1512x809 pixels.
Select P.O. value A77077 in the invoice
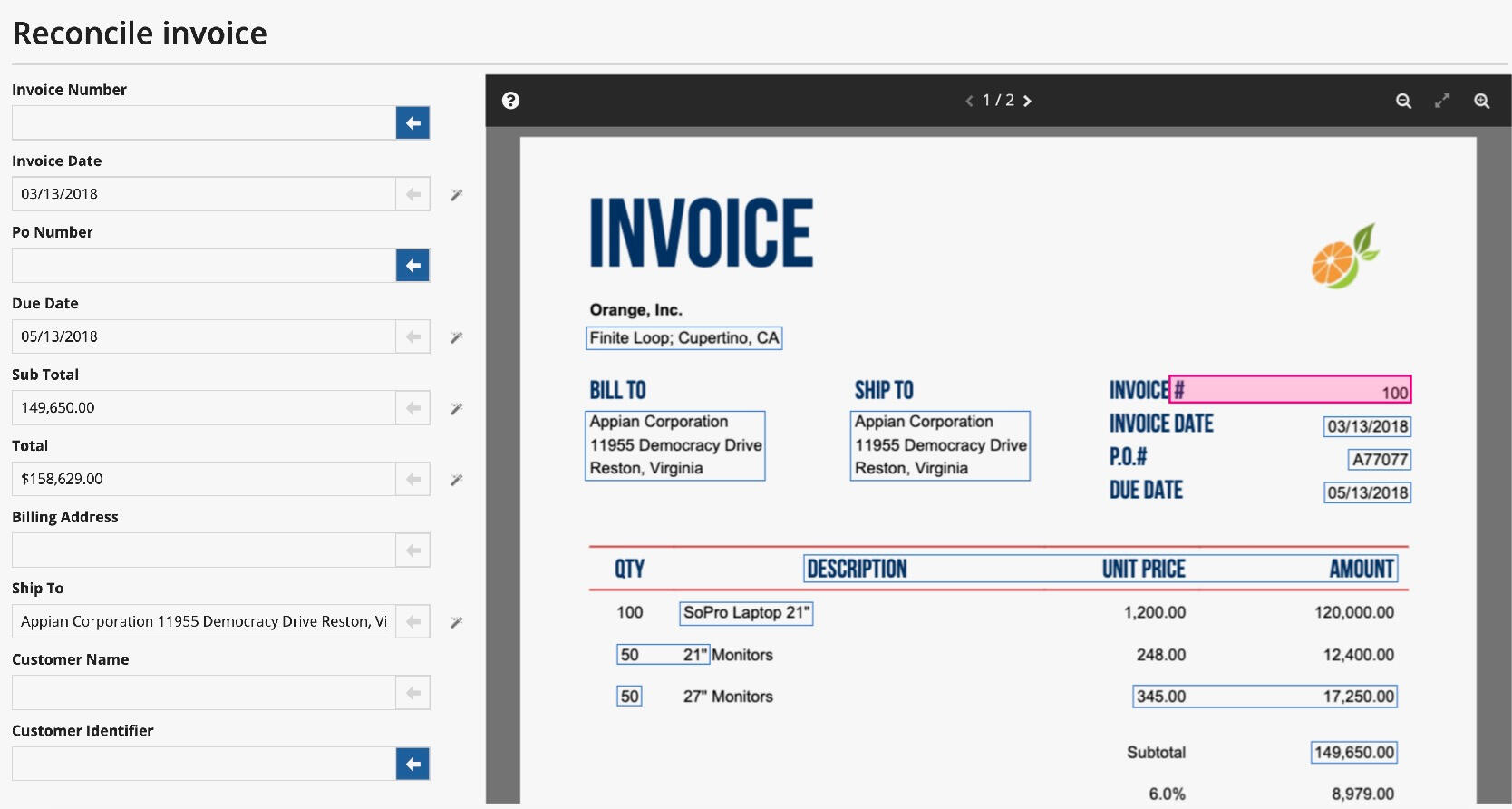1380,460
